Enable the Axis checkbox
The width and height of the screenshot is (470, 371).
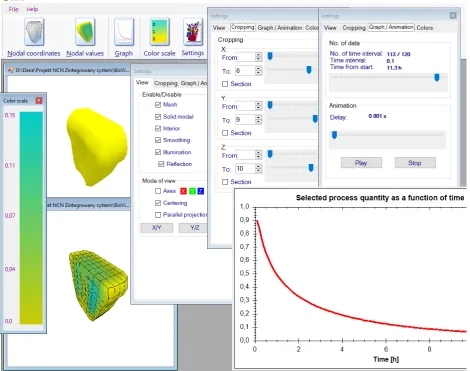point(158,191)
